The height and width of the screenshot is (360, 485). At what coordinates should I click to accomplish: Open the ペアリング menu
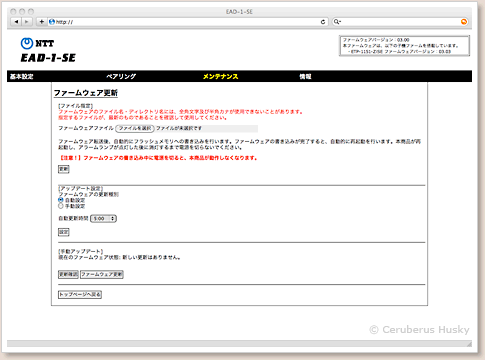tap(121, 76)
